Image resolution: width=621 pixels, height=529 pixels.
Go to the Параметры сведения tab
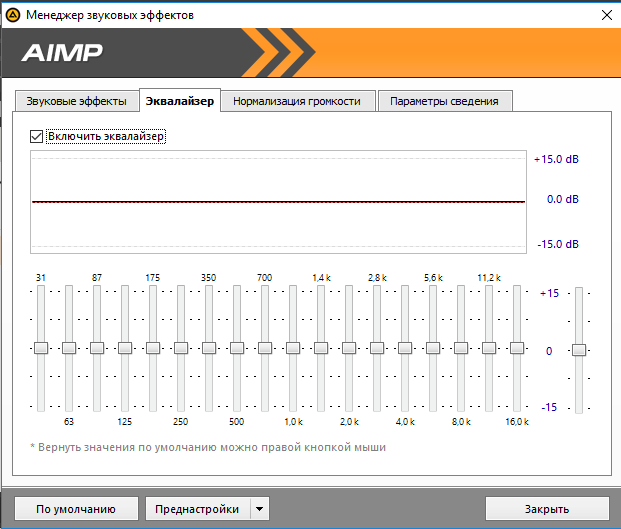point(444,101)
